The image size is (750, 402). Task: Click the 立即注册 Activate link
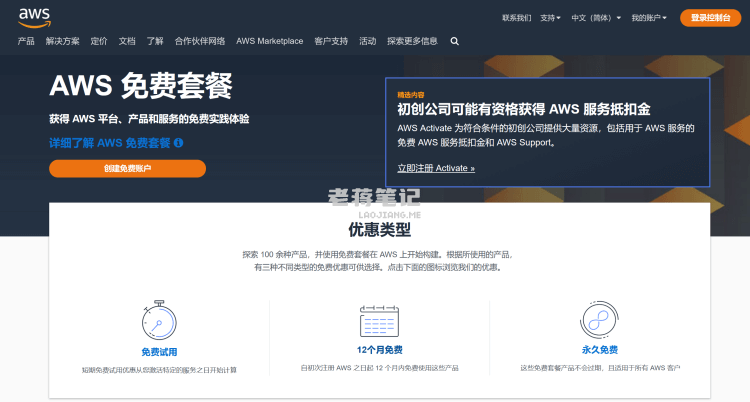[436, 168]
